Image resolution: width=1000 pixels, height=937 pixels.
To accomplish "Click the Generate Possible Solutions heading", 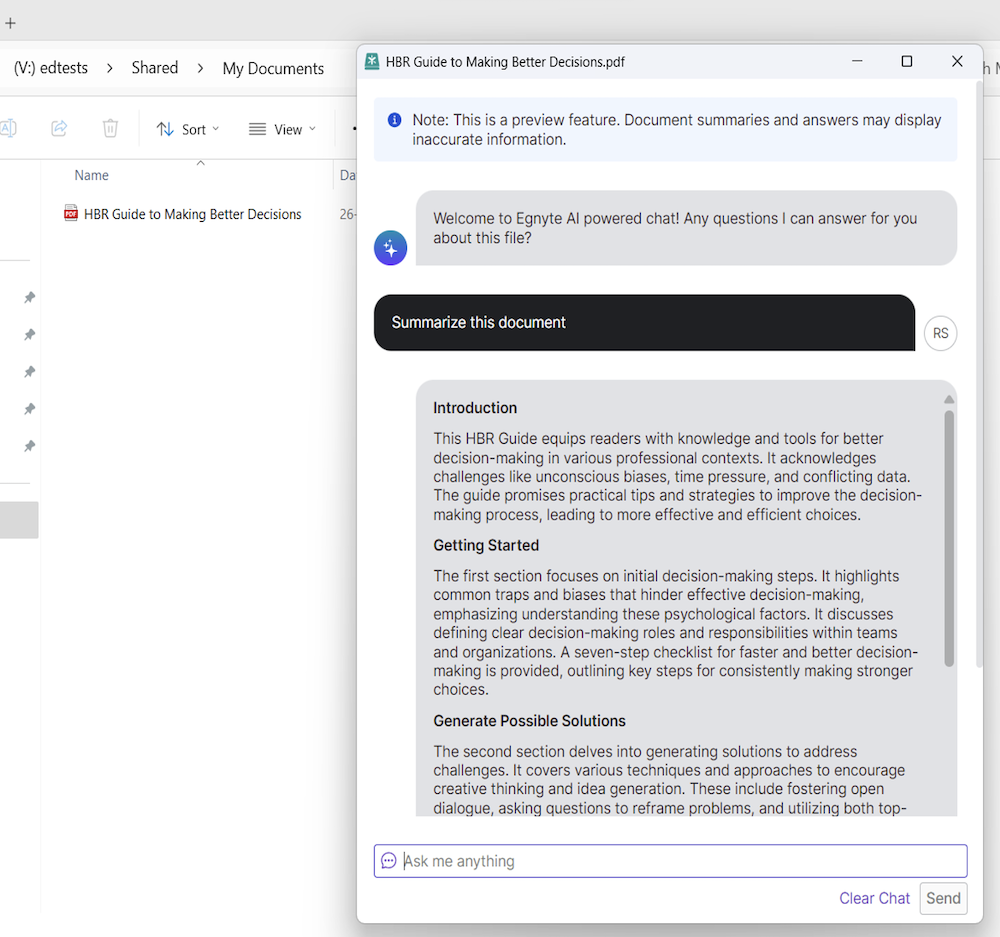I will coord(529,721).
